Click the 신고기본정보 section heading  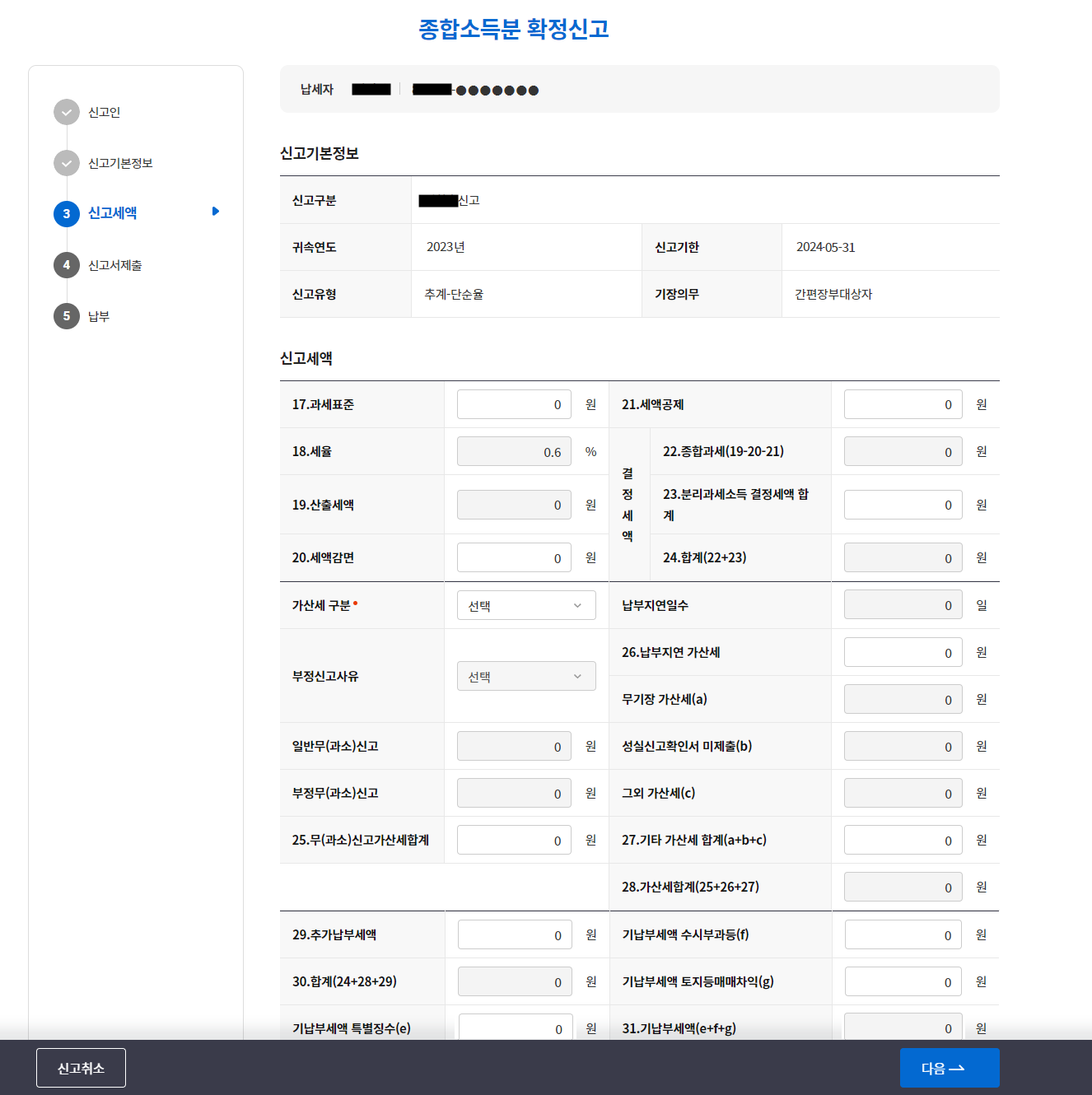pyautogui.click(x=320, y=153)
